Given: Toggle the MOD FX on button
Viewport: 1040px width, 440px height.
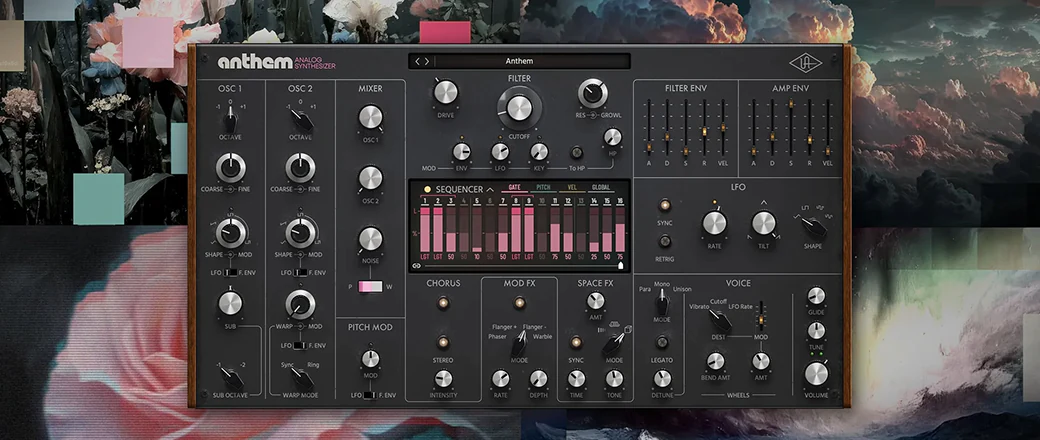Looking at the screenshot, I should (x=519, y=303).
